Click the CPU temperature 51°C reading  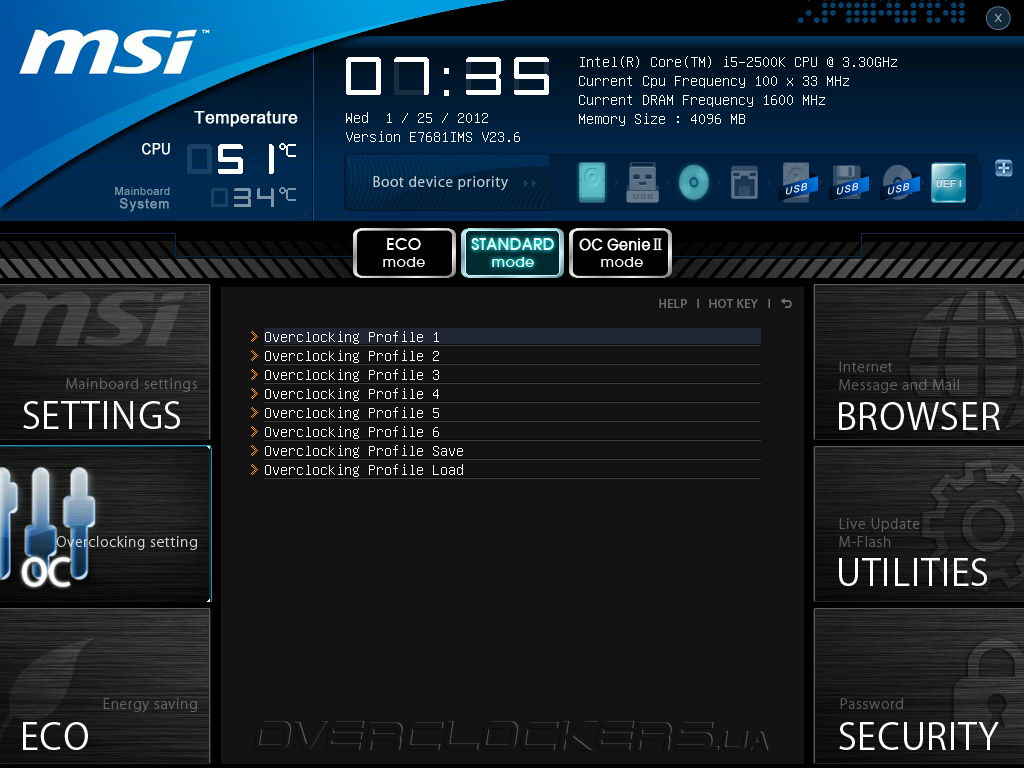[242, 159]
